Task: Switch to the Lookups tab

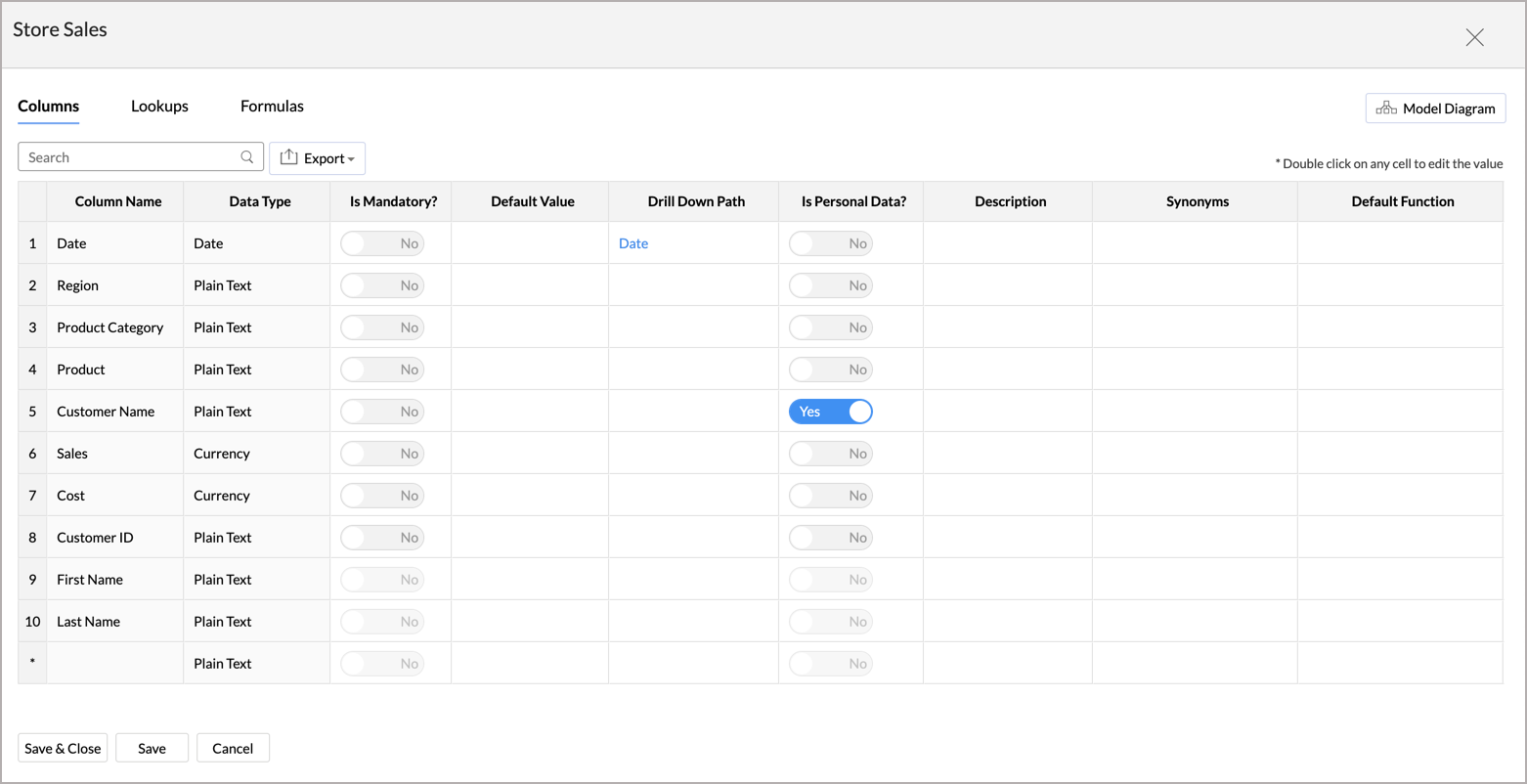Action: click(x=159, y=107)
